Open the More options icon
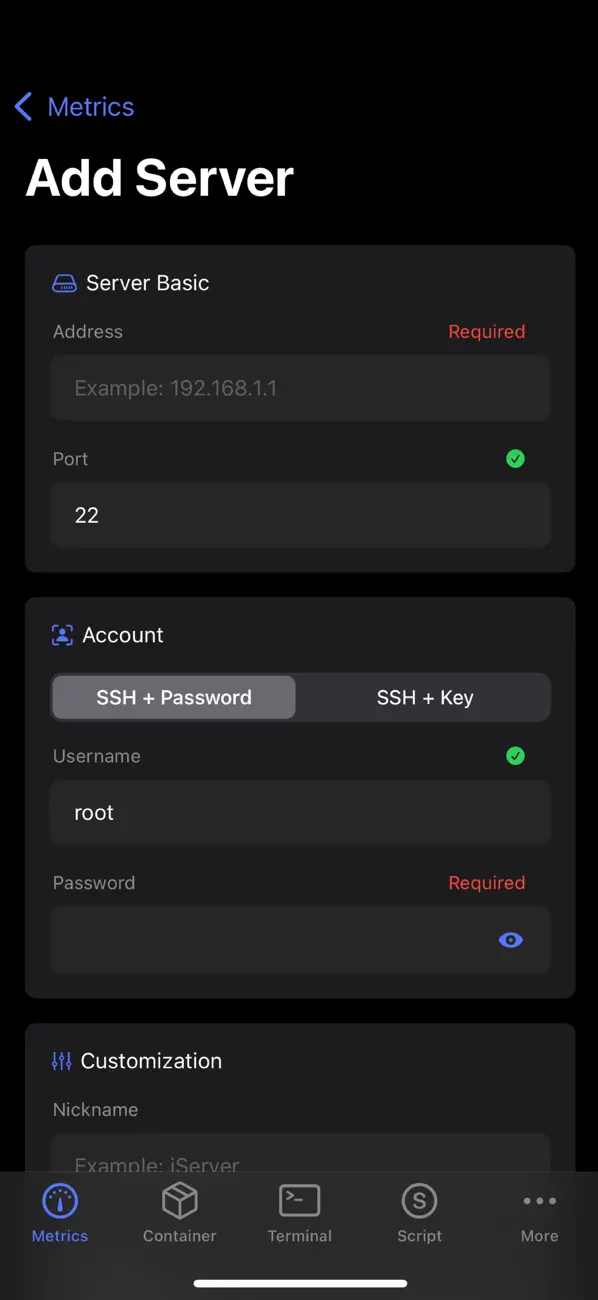This screenshot has height=1300, width=598. (x=539, y=1200)
